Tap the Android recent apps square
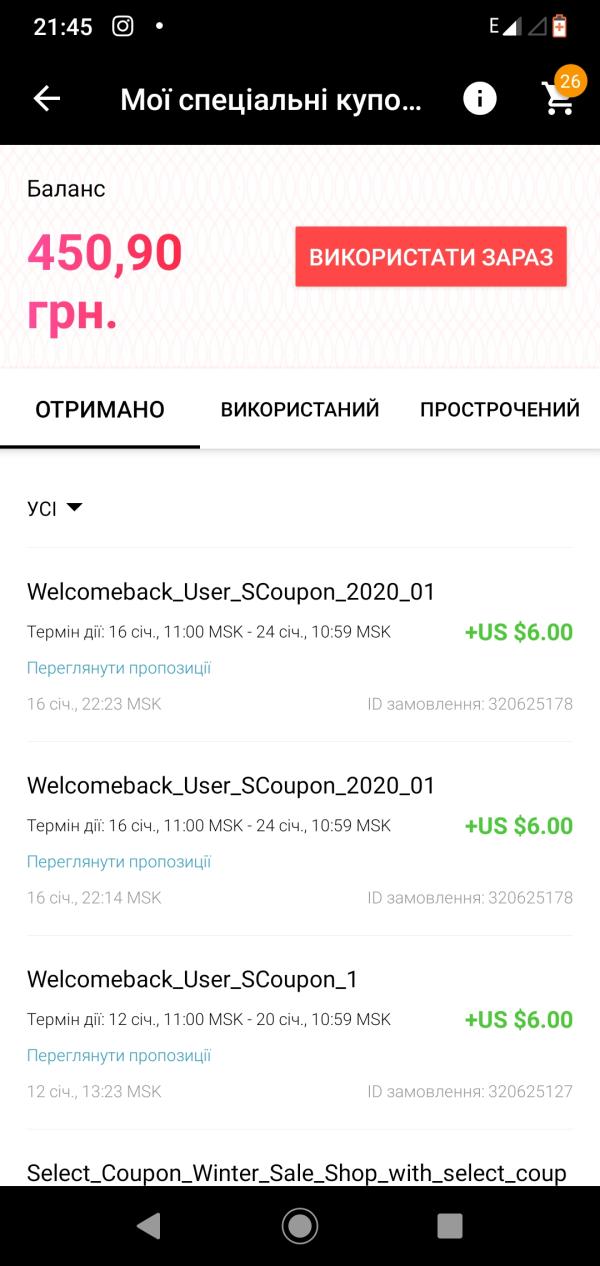This screenshot has width=600, height=1266. pyautogui.click(x=450, y=1225)
